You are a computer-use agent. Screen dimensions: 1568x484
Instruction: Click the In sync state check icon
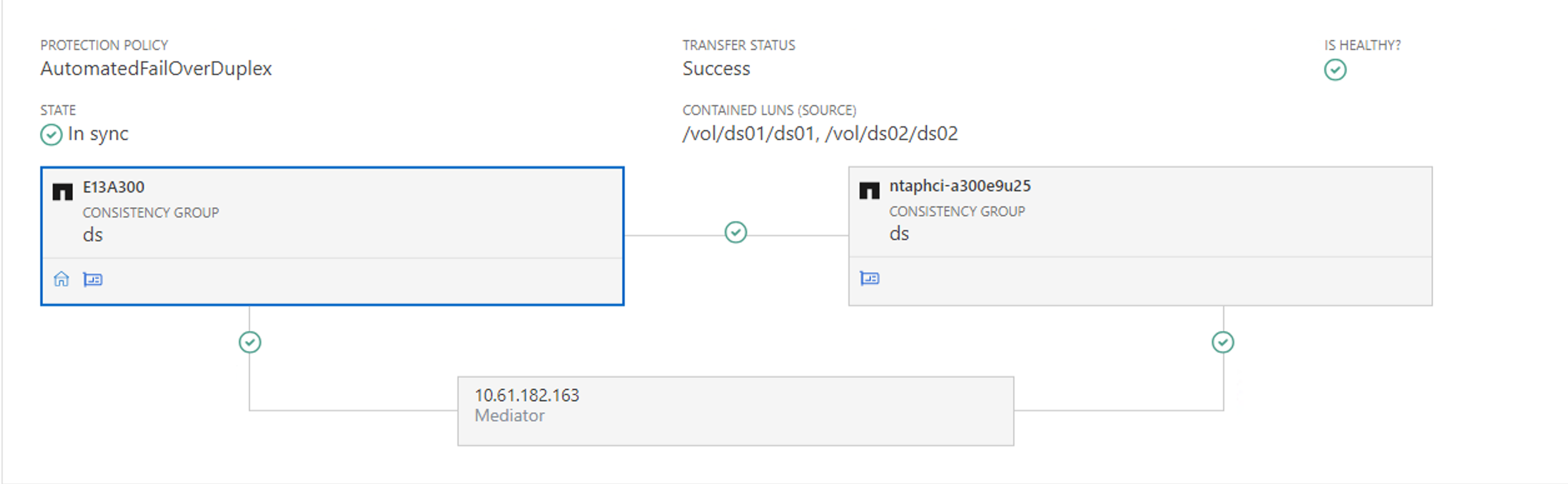point(51,134)
